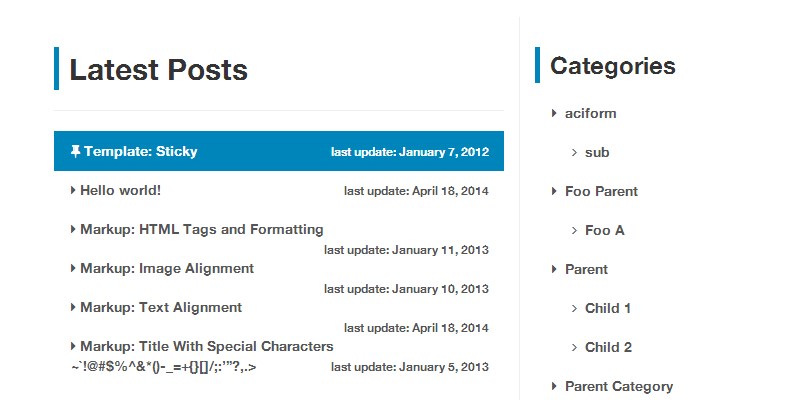
Task: Expand the aciform category arrow
Action: point(554,113)
